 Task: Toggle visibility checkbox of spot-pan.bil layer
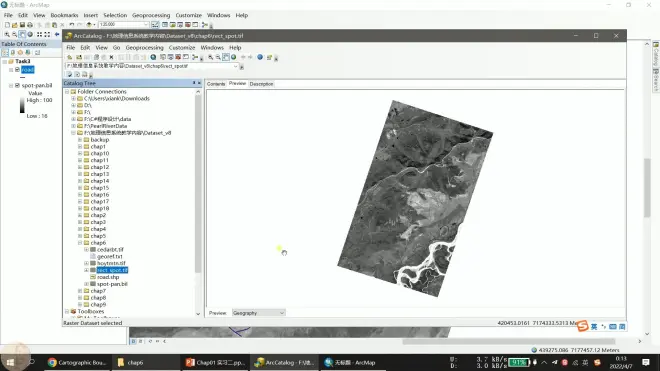tap(17, 85)
